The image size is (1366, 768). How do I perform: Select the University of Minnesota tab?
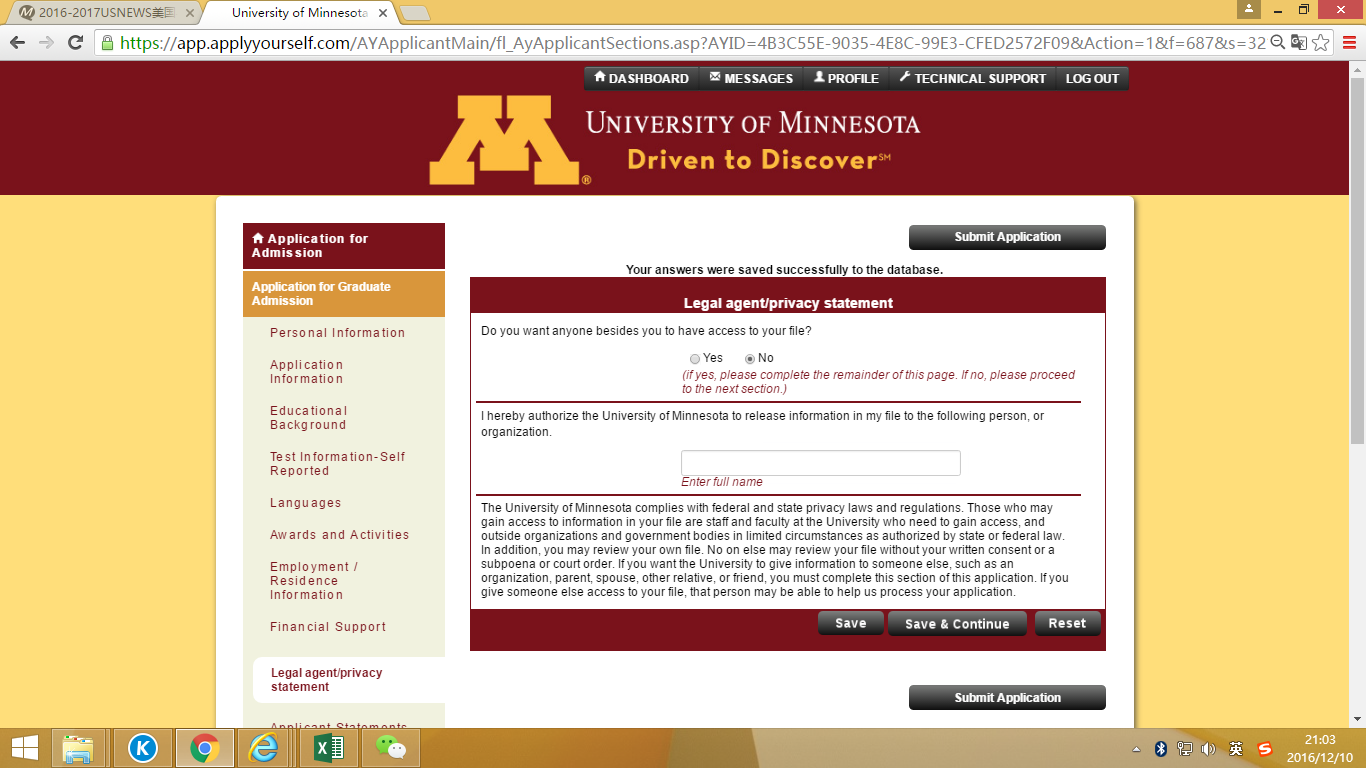(x=300, y=13)
